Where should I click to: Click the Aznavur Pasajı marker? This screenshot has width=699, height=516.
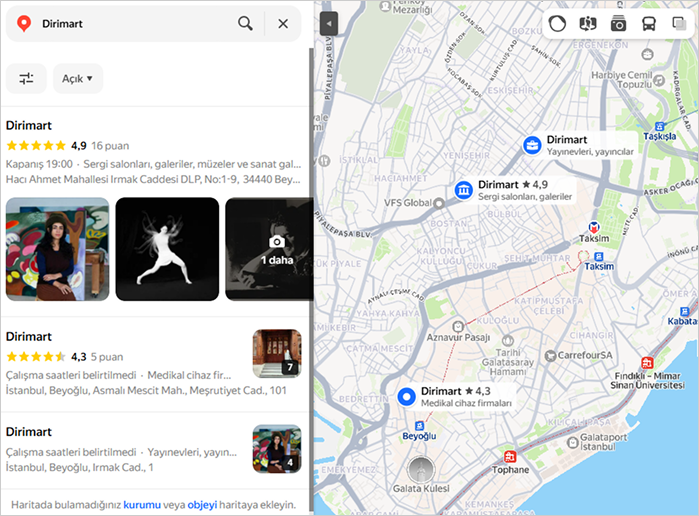(x=458, y=326)
